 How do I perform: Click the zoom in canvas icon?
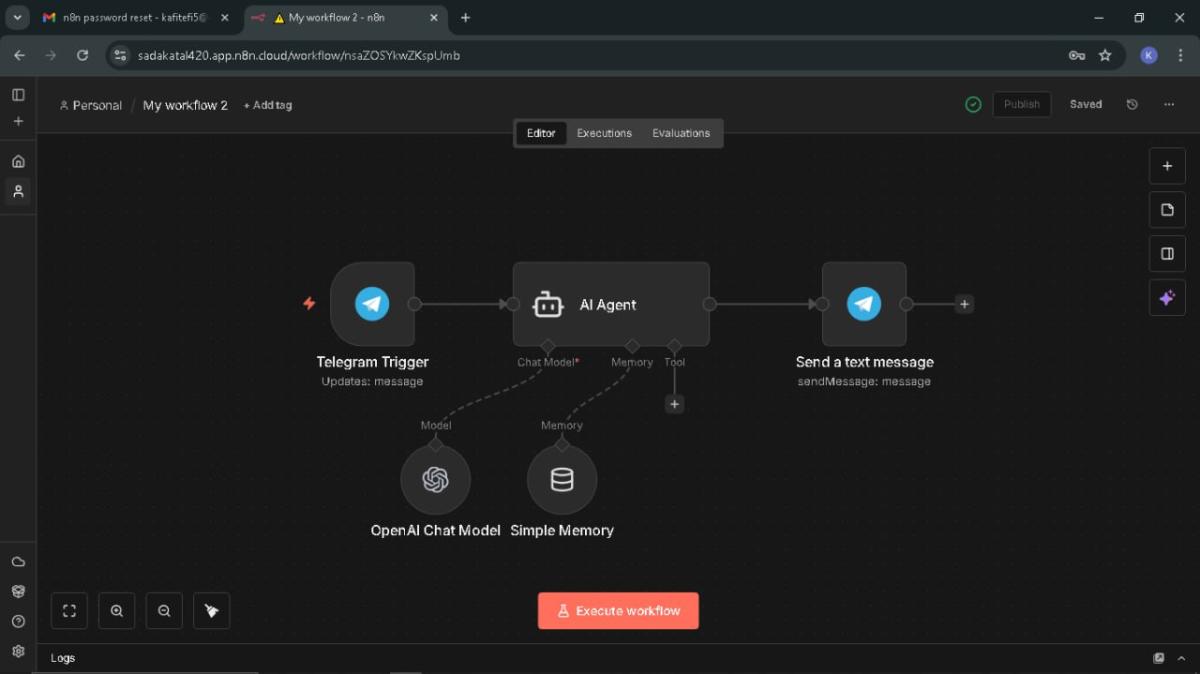tap(117, 611)
